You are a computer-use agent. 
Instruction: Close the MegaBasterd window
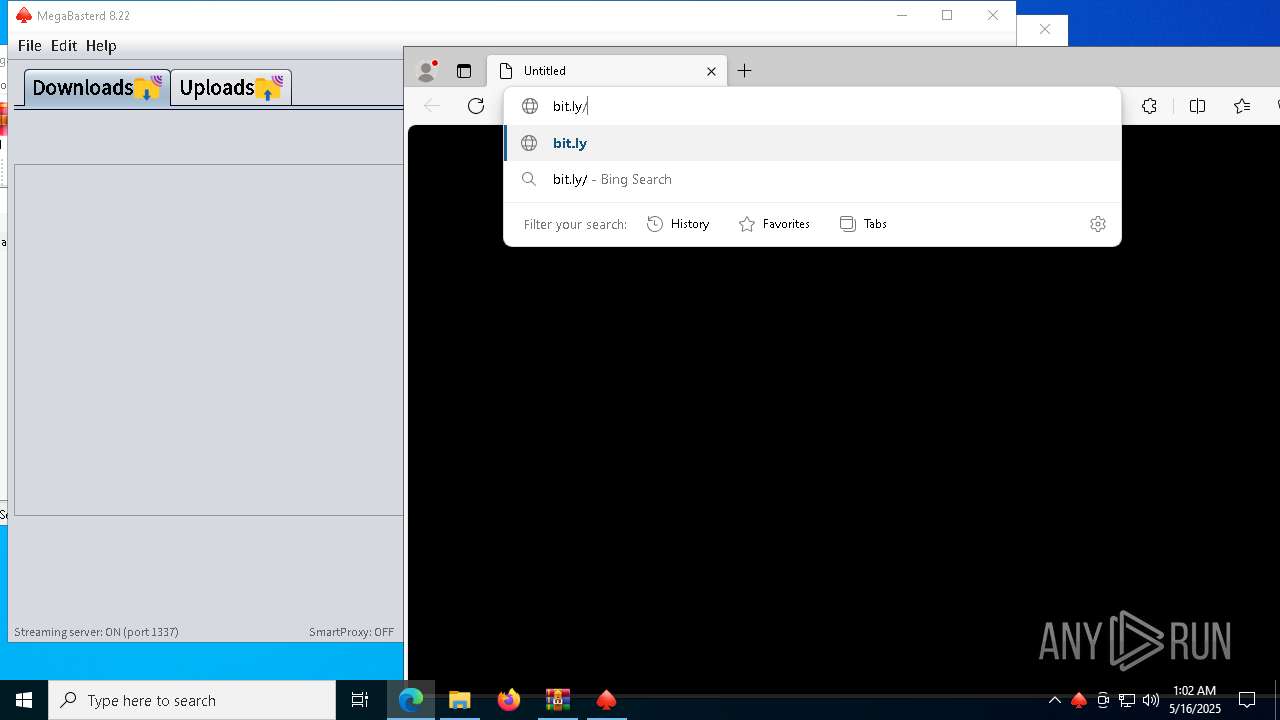pos(993,15)
